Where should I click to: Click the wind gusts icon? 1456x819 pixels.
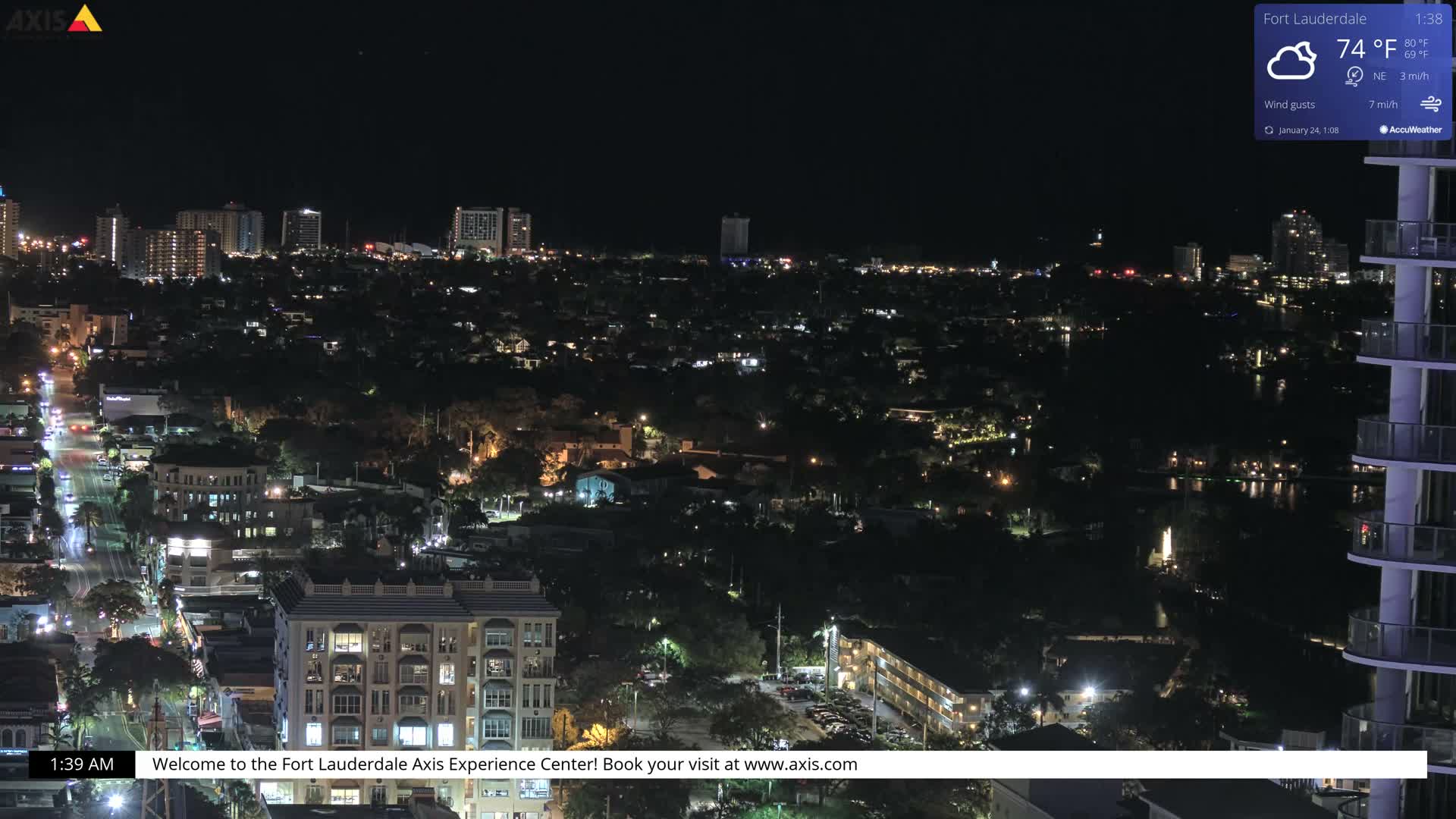[1431, 104]
